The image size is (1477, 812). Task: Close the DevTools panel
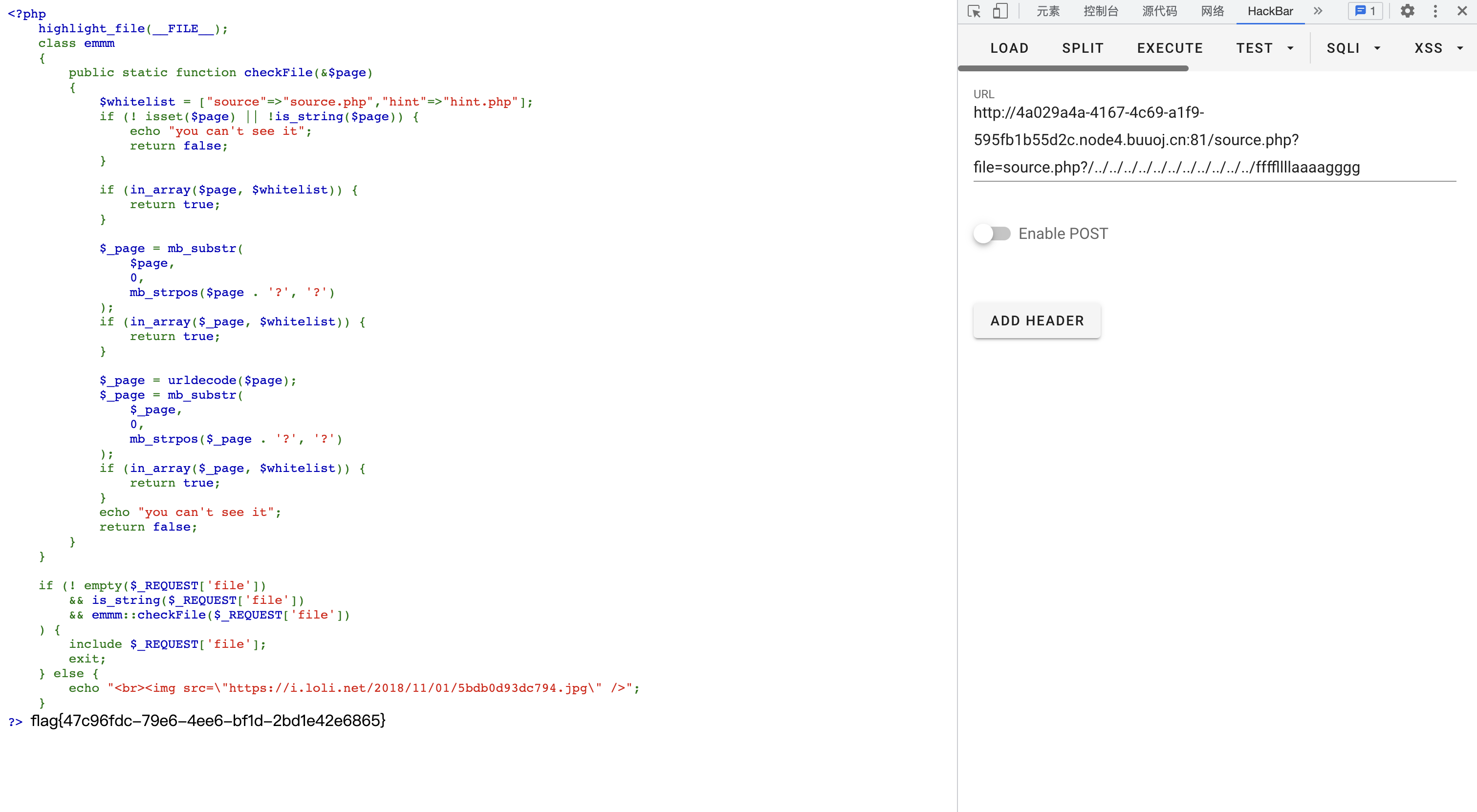[x=1461, y=11]
